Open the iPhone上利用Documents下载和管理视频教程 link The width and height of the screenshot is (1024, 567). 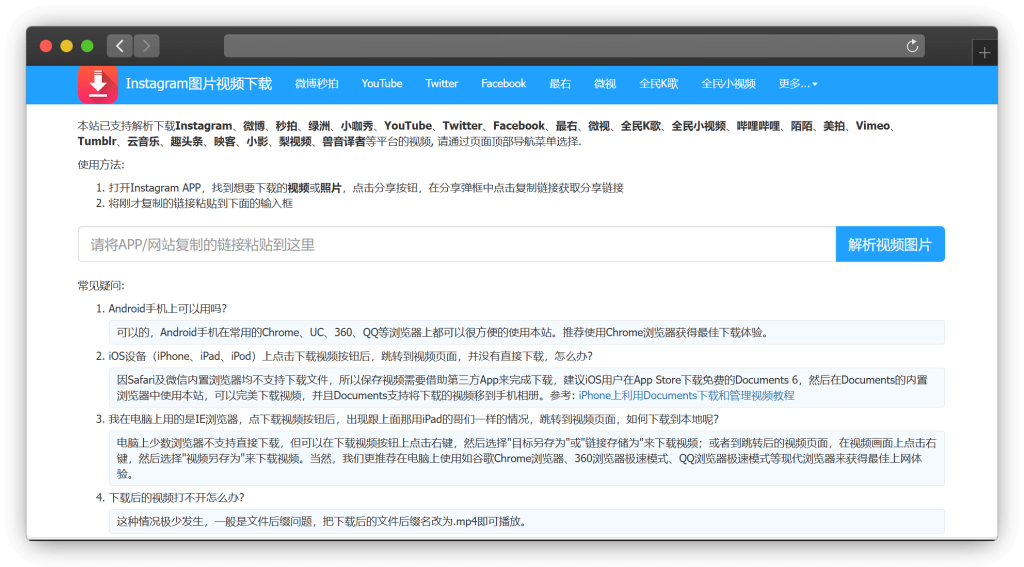(686, 395)
